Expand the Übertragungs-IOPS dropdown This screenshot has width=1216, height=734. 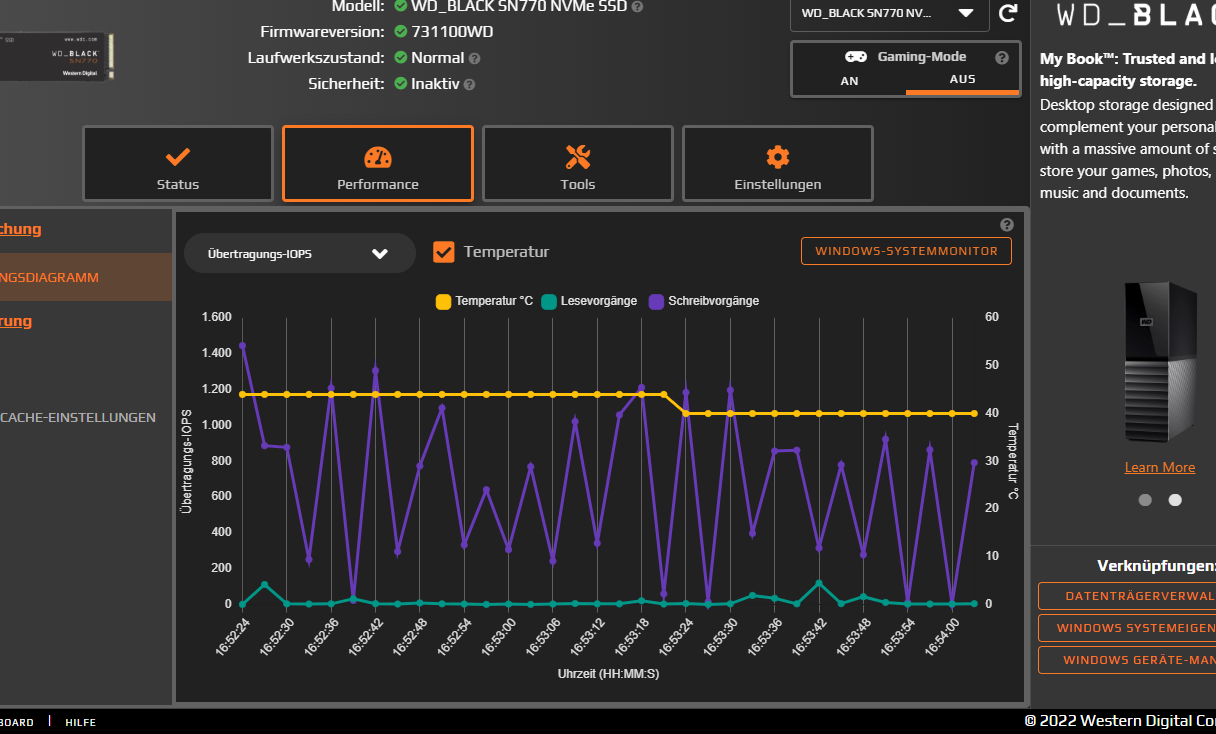click(x=299, y=253)
